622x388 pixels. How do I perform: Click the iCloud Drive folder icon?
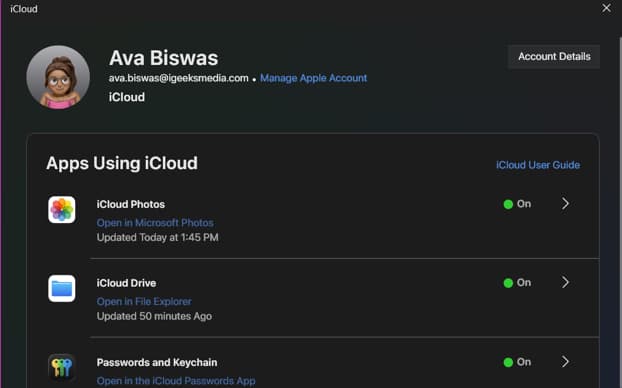[x=62, y=288]
